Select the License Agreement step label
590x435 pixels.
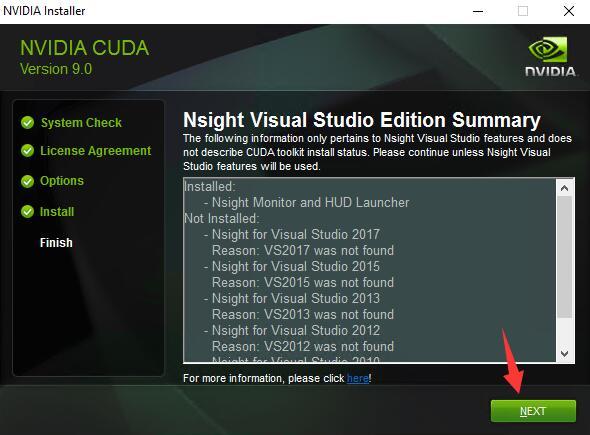(96, 151)
